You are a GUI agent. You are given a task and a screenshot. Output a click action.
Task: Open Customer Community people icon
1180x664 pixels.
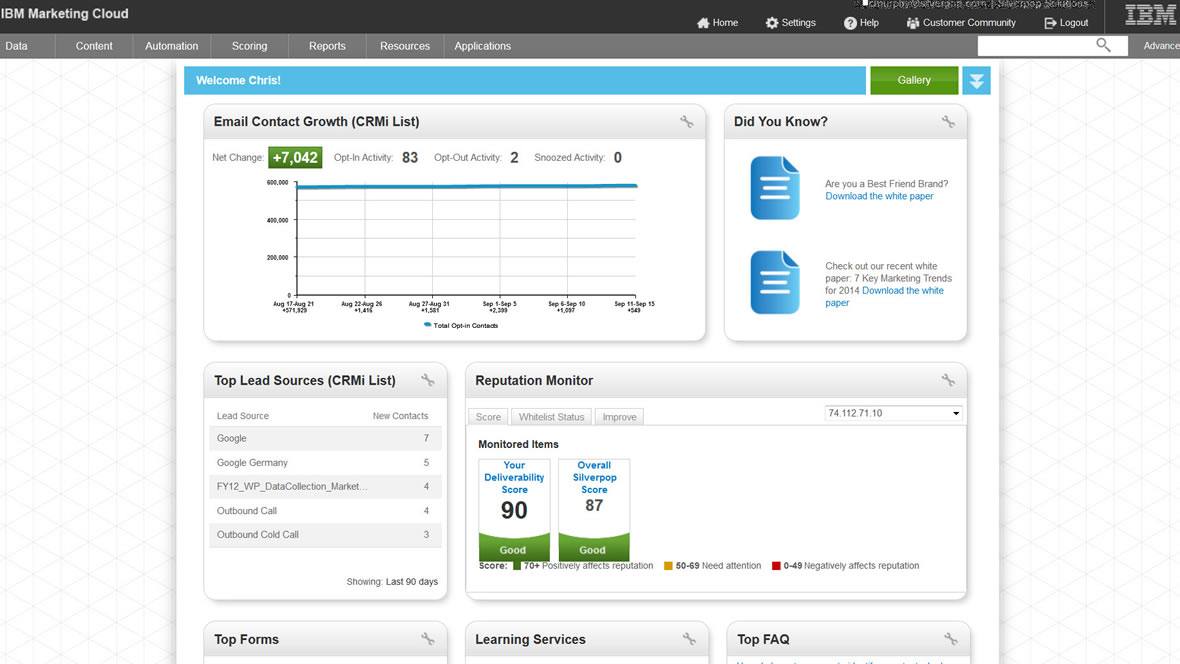[x=913, y=23]
